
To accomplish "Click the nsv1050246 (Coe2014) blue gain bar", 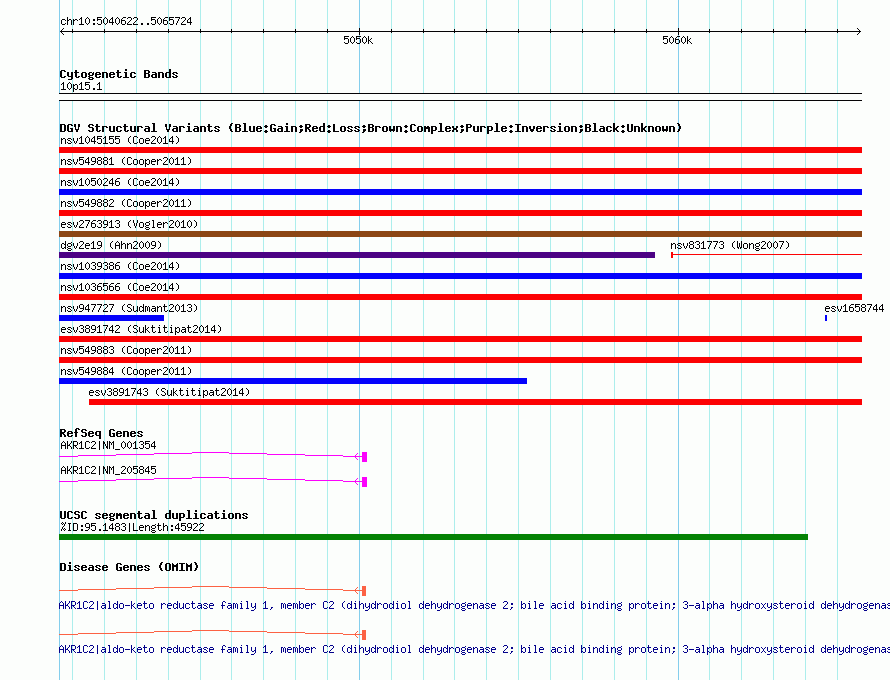I will coord(460,192).
